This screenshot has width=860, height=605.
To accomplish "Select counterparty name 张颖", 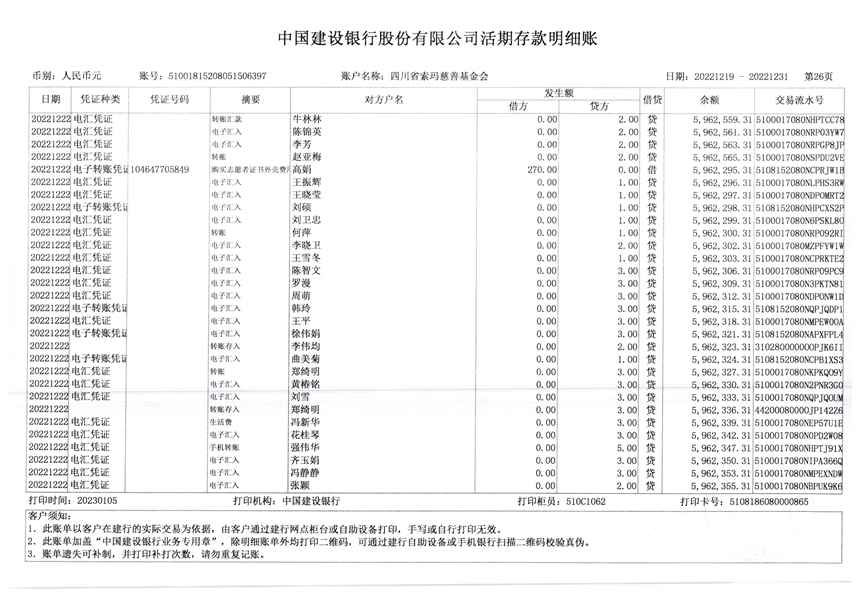I will (x=301, y=485).
